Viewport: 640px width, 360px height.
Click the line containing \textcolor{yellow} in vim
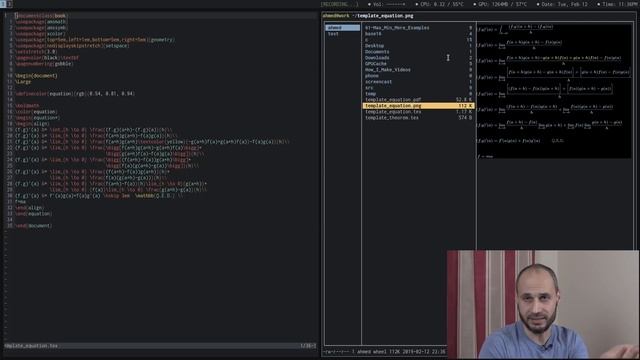(152, 142)
